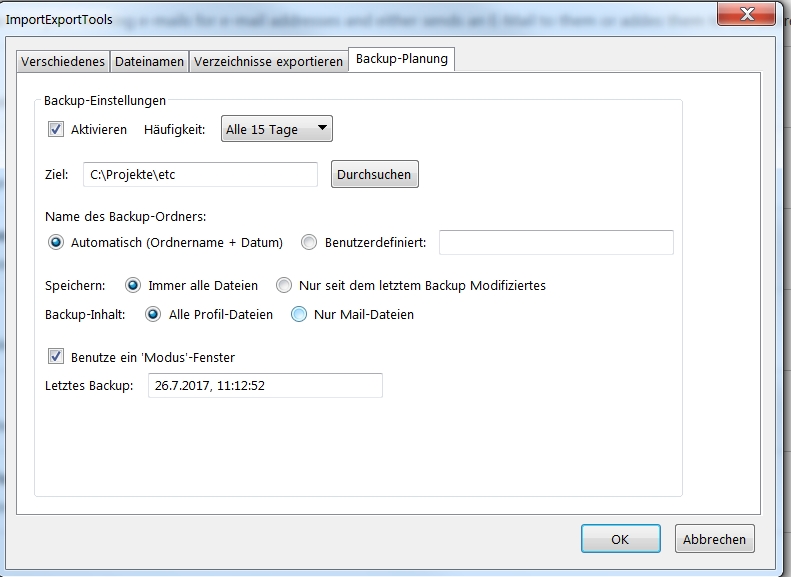Click the Durchsuchen button

tap(374, 174)
